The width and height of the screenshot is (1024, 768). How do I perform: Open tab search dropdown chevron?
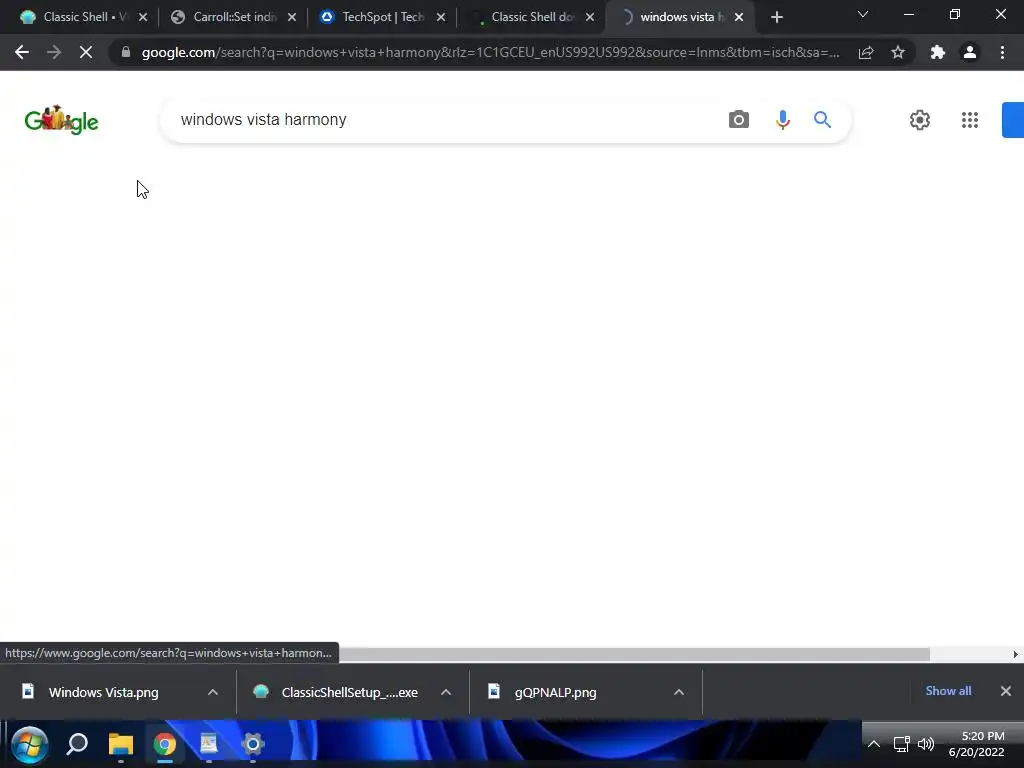863,14
